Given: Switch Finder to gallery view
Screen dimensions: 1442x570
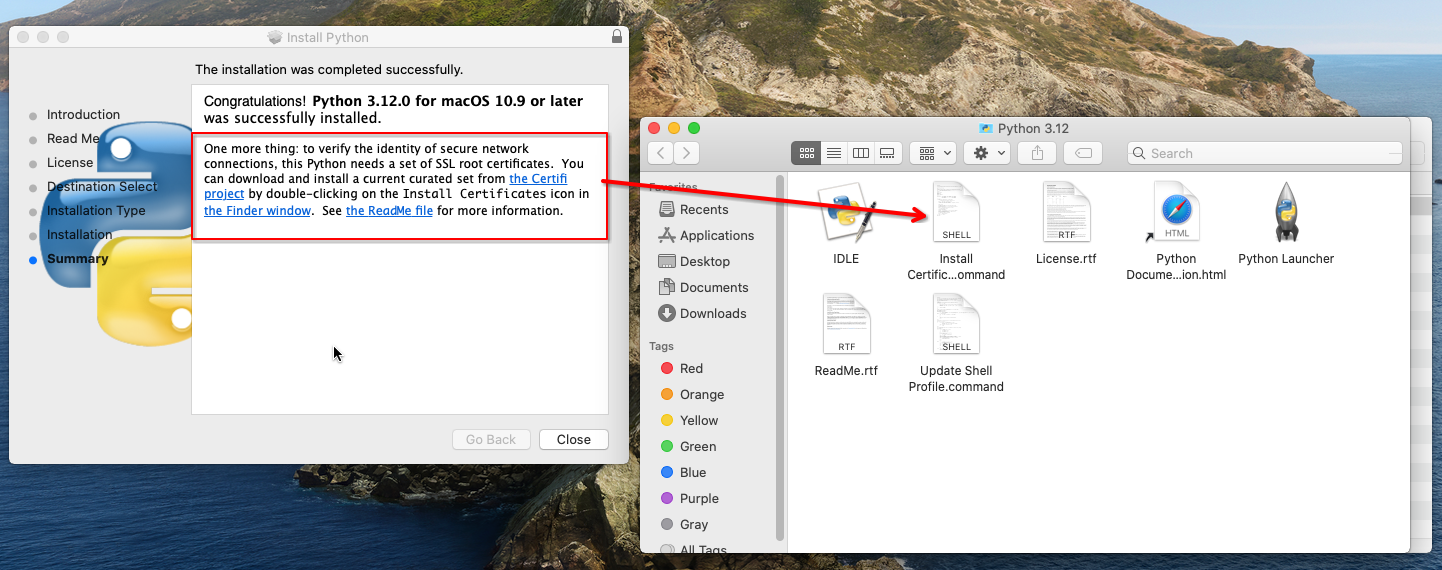Looking at the screenshot, I should point(886,153).
